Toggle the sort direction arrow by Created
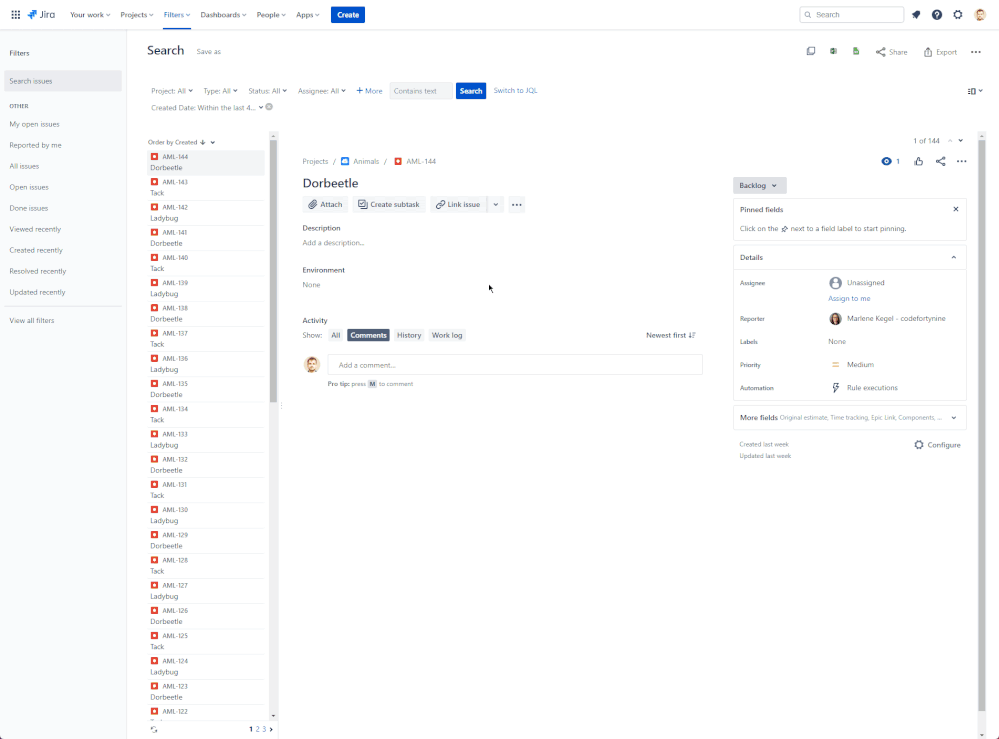 tap(203, 143)
